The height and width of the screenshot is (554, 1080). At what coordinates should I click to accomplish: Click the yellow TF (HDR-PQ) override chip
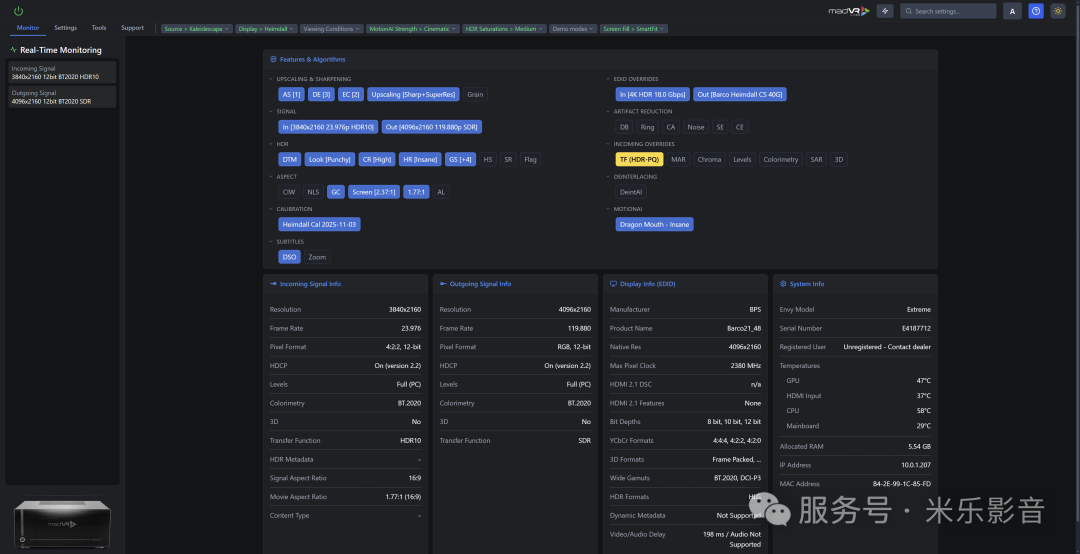click(x=639, y=160)
